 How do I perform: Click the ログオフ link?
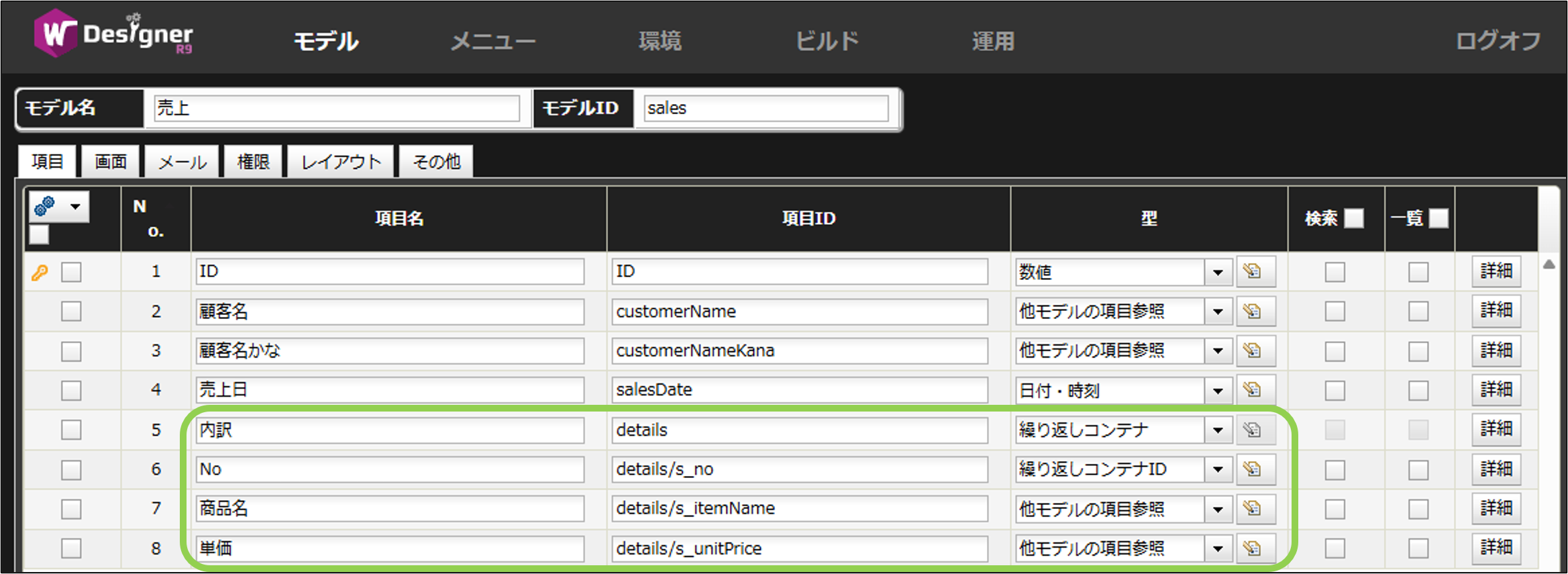point(1498,42)
